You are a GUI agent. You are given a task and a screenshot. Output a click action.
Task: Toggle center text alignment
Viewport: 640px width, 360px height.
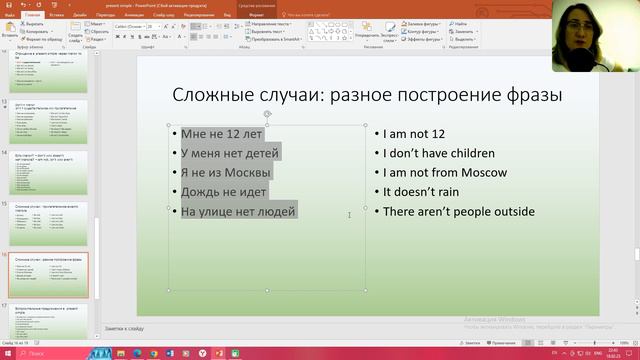pyautogui.click(x=201, y=37)
